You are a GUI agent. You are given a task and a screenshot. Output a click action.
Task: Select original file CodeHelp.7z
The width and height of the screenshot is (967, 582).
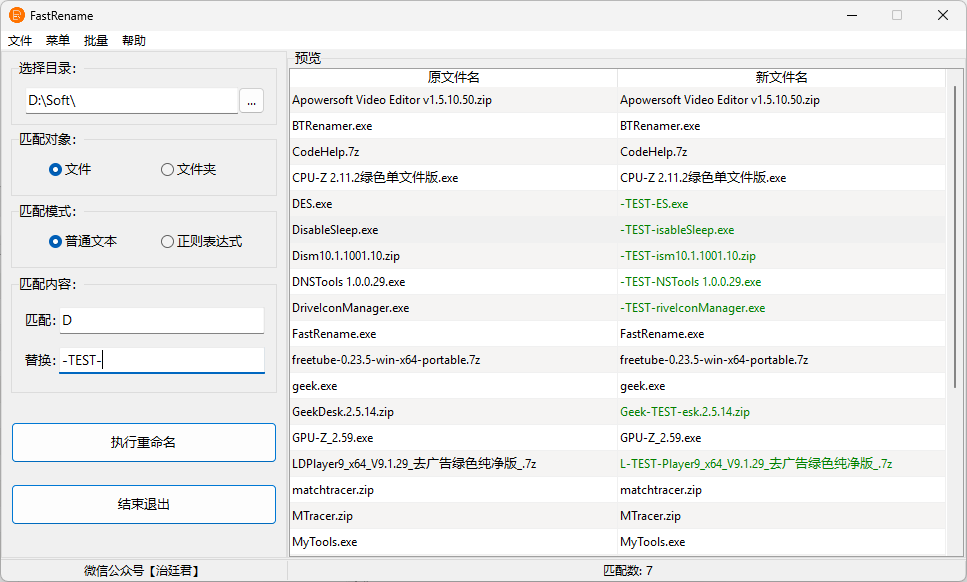[326, 152]
